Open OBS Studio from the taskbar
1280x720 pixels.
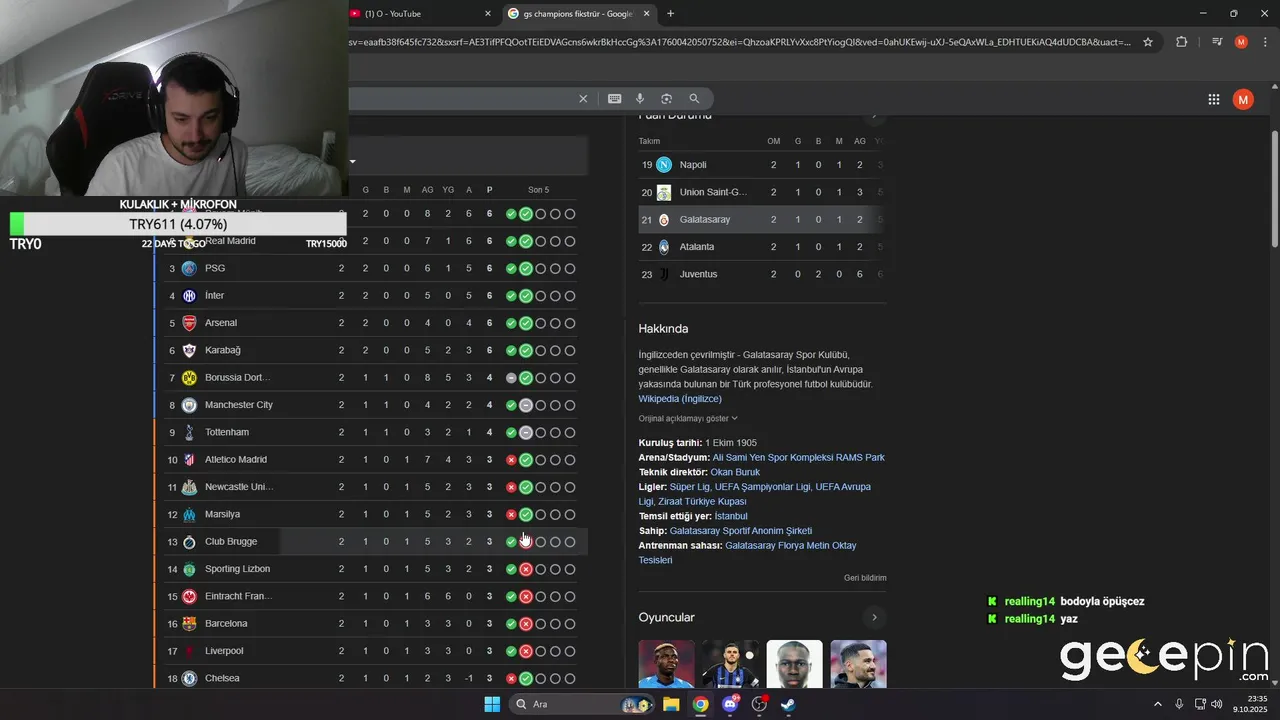click(759, 704)
